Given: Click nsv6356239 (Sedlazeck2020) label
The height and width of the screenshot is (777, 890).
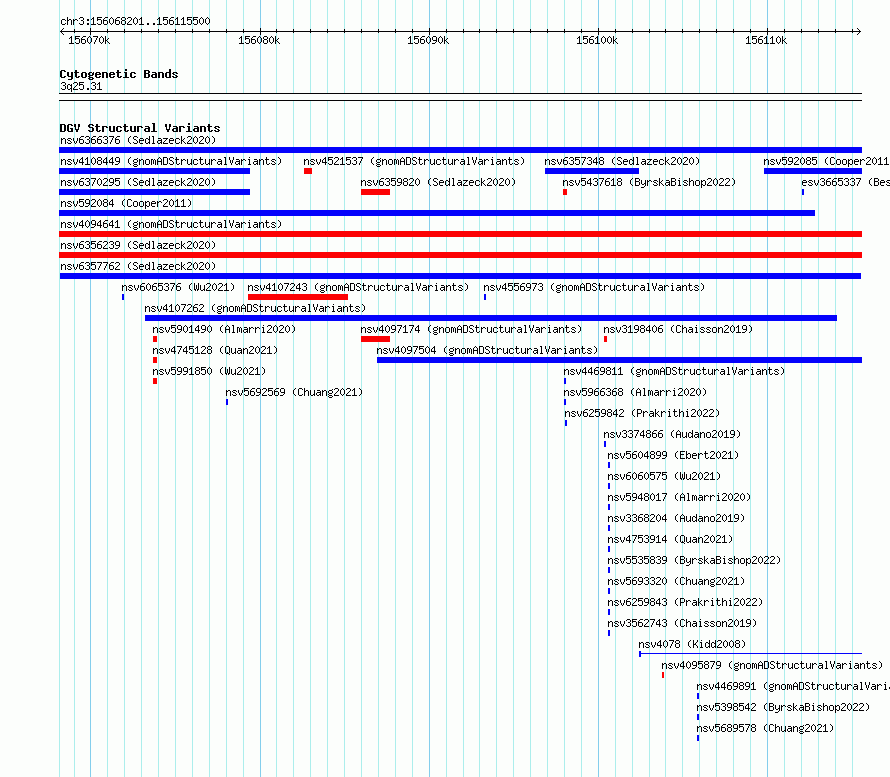Looking at the screenshot, I should coord(138,245).
